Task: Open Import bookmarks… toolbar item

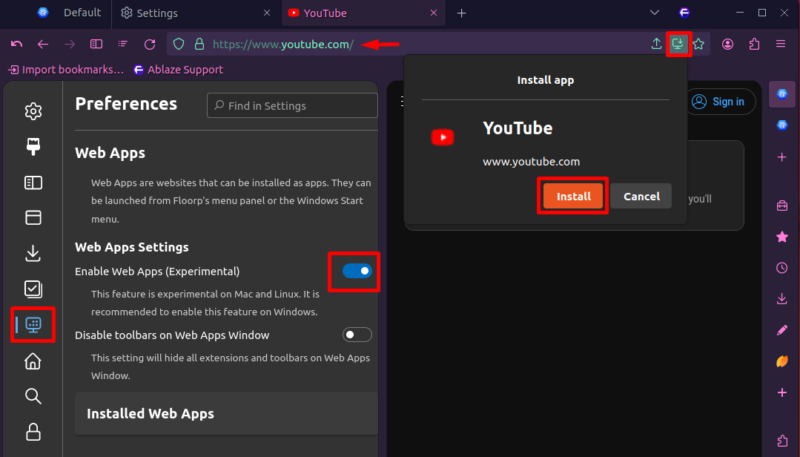Action: (x=66, y=70)
